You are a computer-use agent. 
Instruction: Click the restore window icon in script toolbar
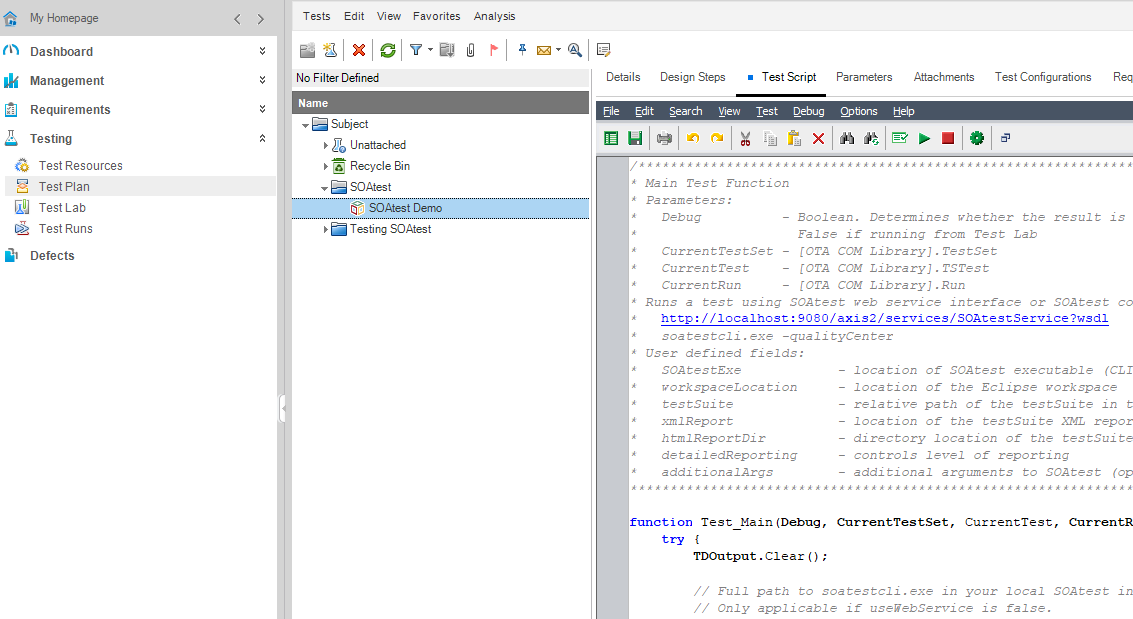pyautogui.click(x=1005, y=138)
